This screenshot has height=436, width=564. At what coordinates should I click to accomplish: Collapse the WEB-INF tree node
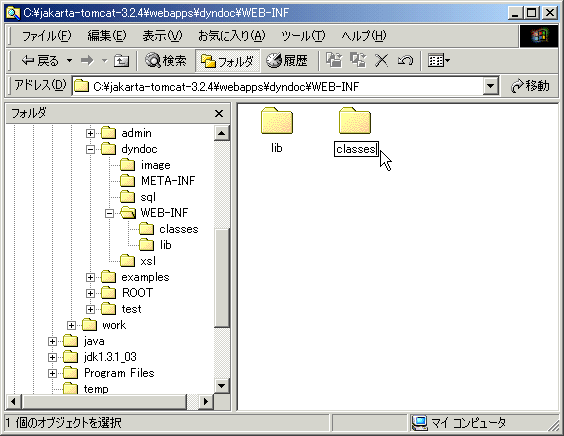pos(109,213)
